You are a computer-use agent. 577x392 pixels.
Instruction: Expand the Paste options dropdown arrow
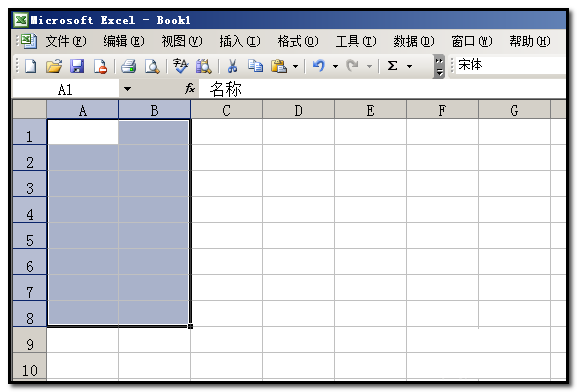tap(295, 67)
